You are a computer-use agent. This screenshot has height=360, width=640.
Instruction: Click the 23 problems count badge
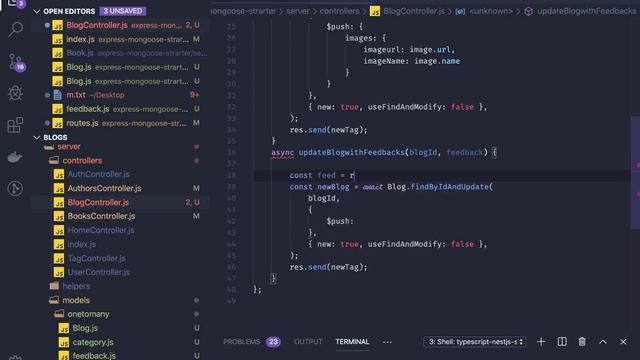pos(273,342)
